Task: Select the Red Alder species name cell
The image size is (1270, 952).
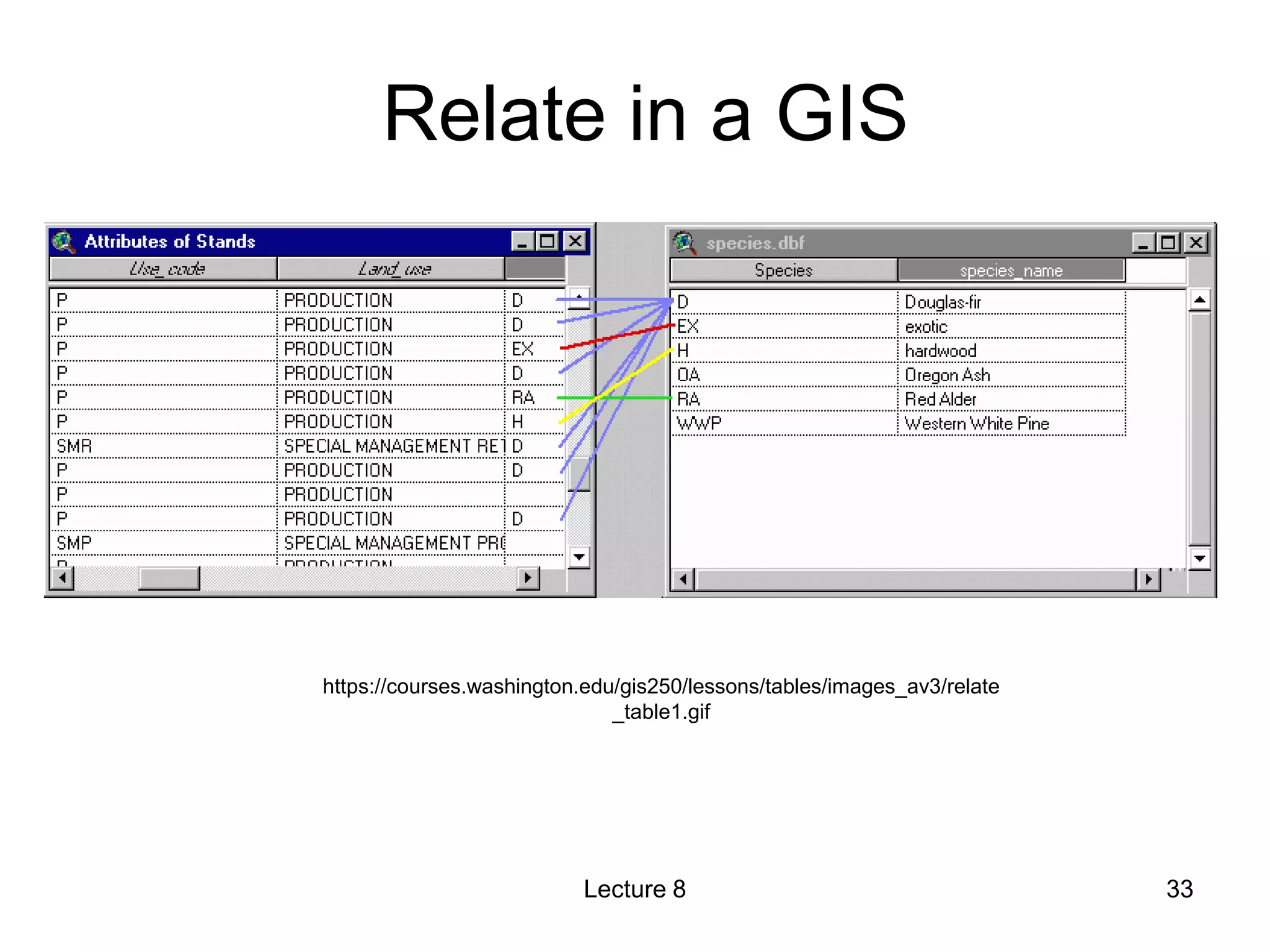Action: tap(1011, 399)
